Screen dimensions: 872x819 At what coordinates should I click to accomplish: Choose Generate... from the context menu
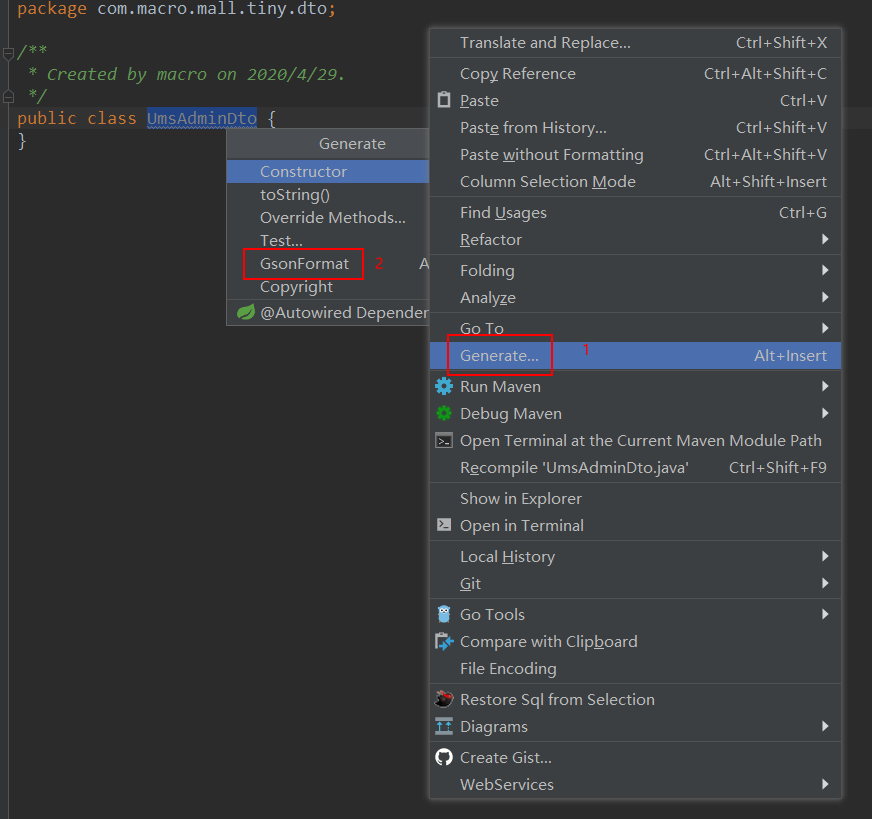tap(499, 356)
